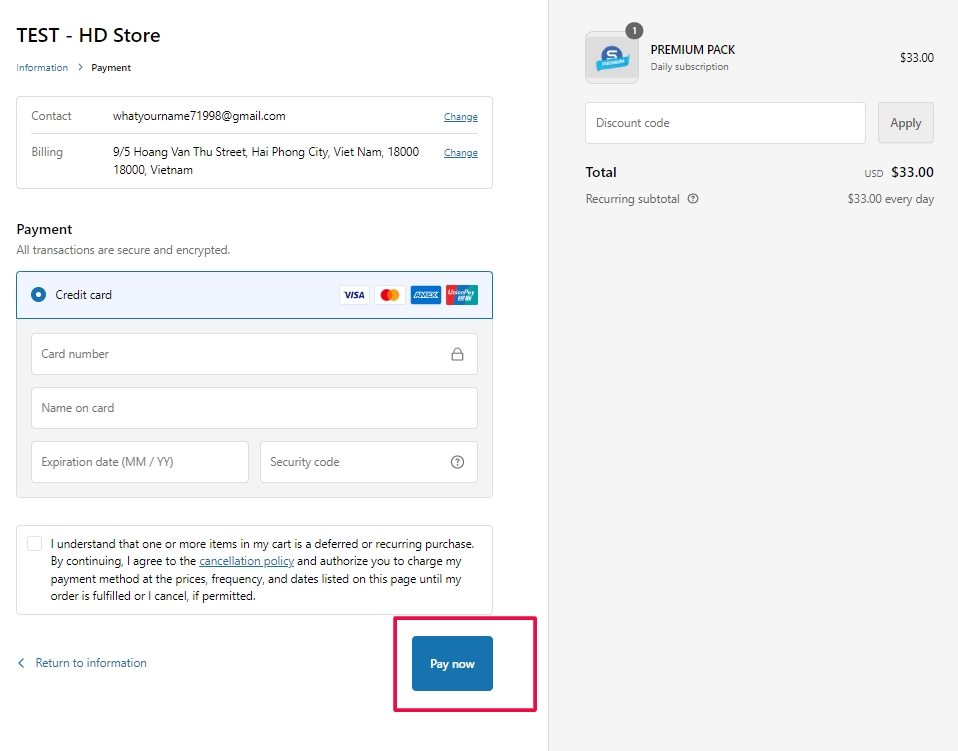This screenshot has height=751, width=958.
Task: Click the Visa card icon
Action: pos(354,295)
